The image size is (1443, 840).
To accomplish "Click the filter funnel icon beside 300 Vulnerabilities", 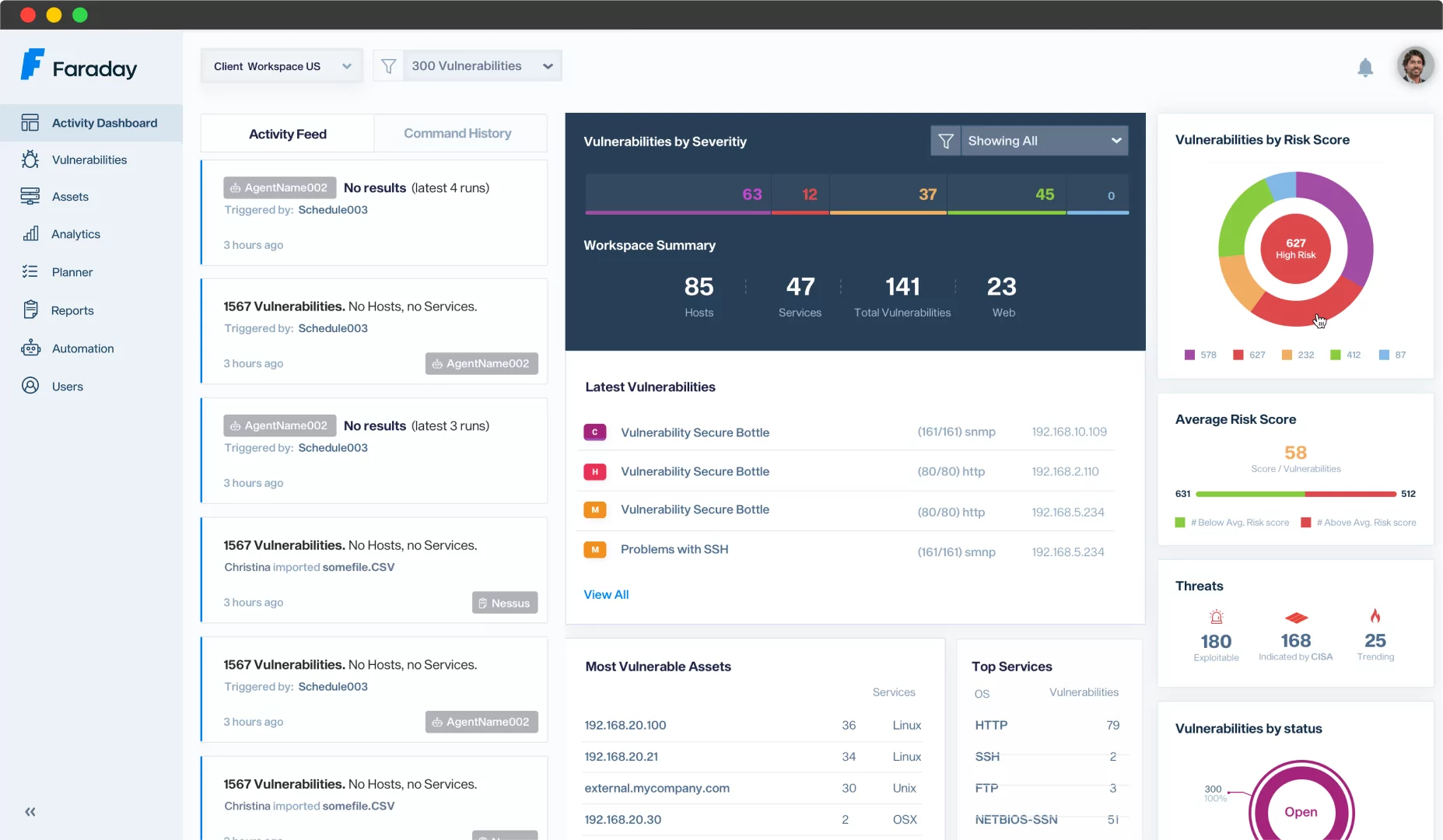I will pos(388,66).
